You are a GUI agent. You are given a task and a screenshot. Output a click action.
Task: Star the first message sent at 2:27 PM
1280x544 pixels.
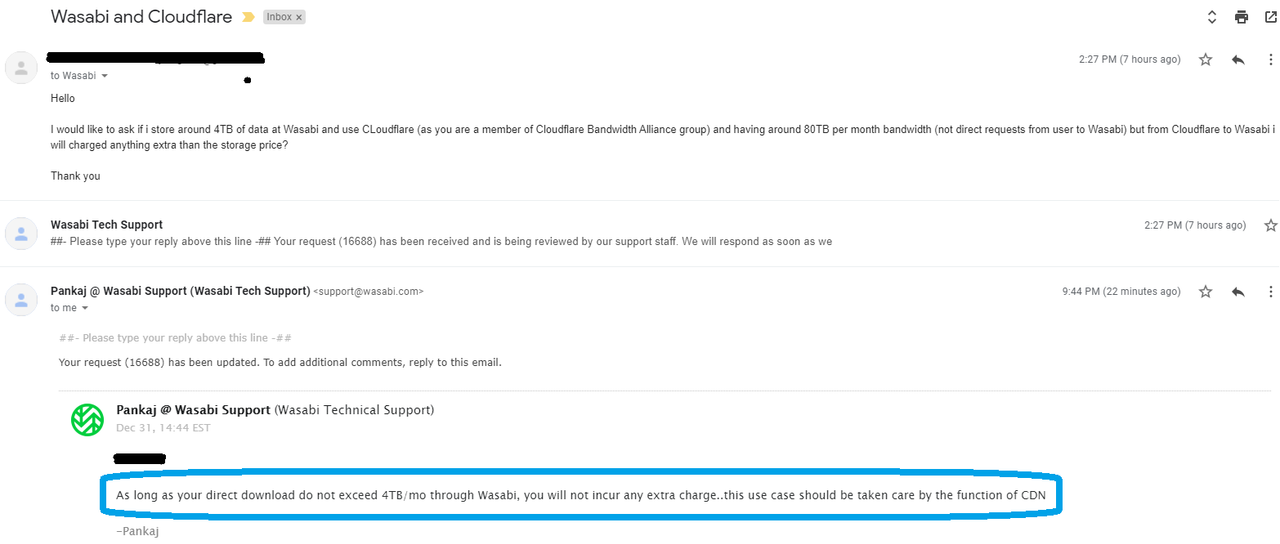tap(1205, 60)
